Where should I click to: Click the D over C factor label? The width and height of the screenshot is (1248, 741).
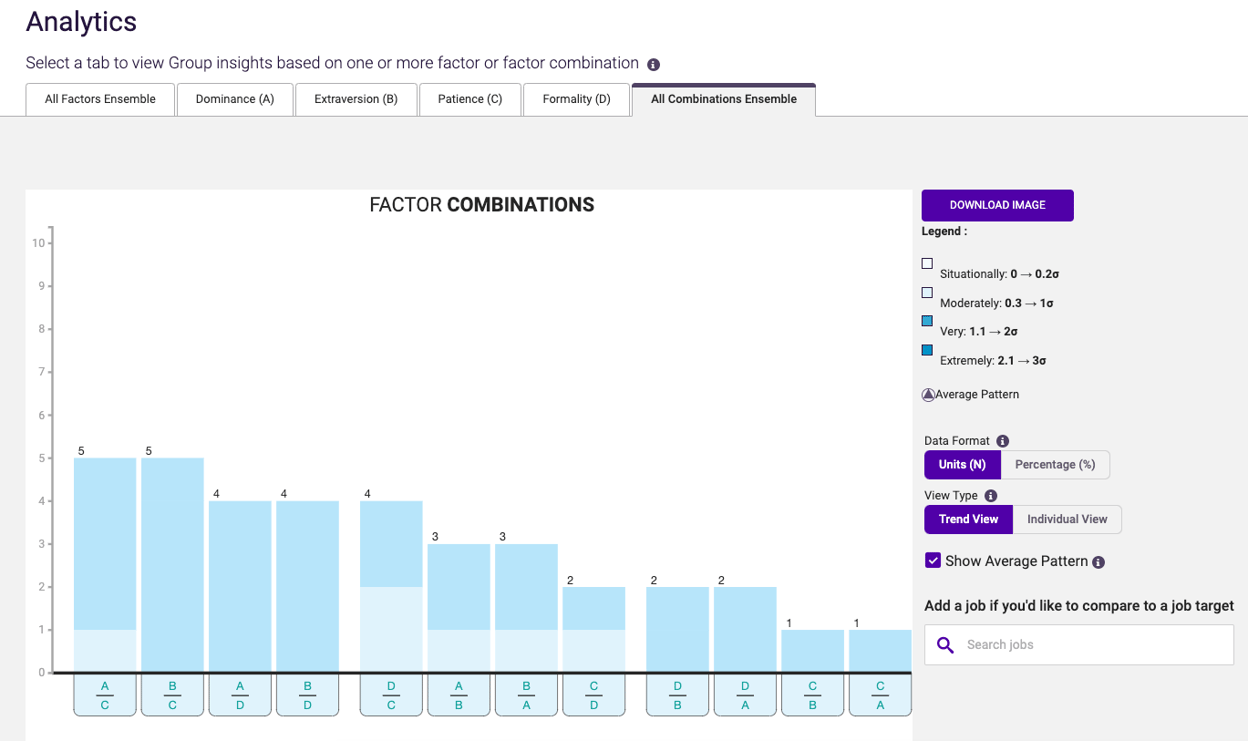(391, 695)
